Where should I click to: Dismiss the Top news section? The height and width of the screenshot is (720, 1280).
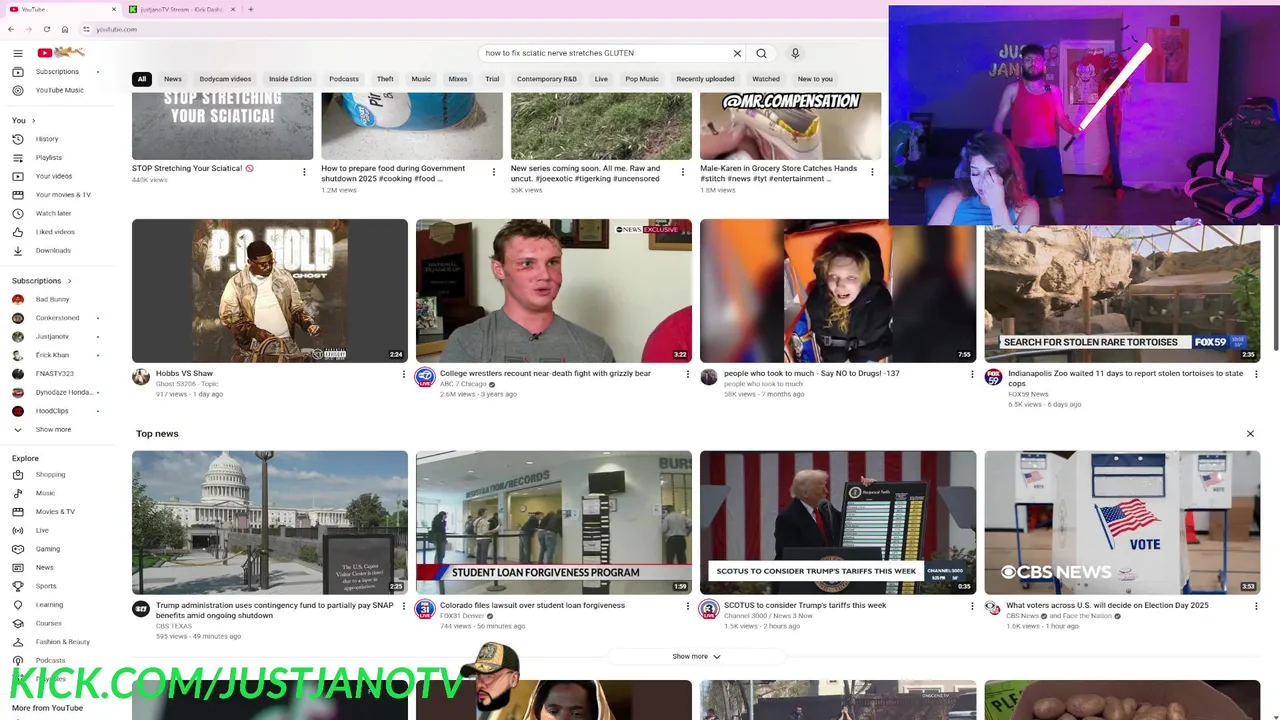pyautogui.click(x=1250, y=434)
